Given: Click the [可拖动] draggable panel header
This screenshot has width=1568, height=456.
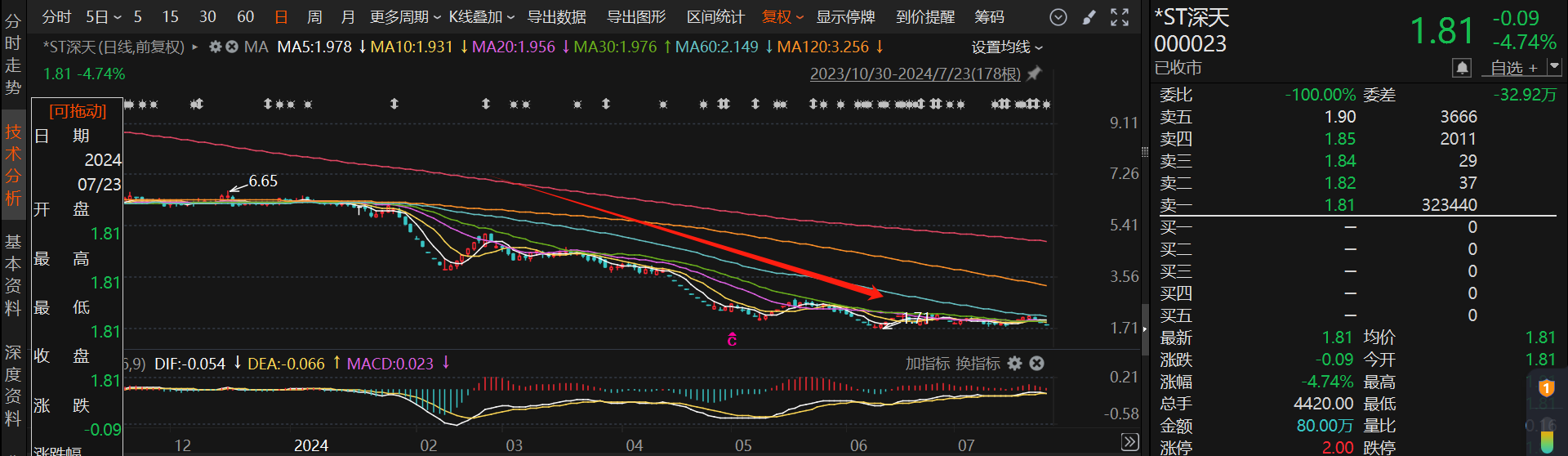Looking at the screenshot, I should click(x=78, y=111).
